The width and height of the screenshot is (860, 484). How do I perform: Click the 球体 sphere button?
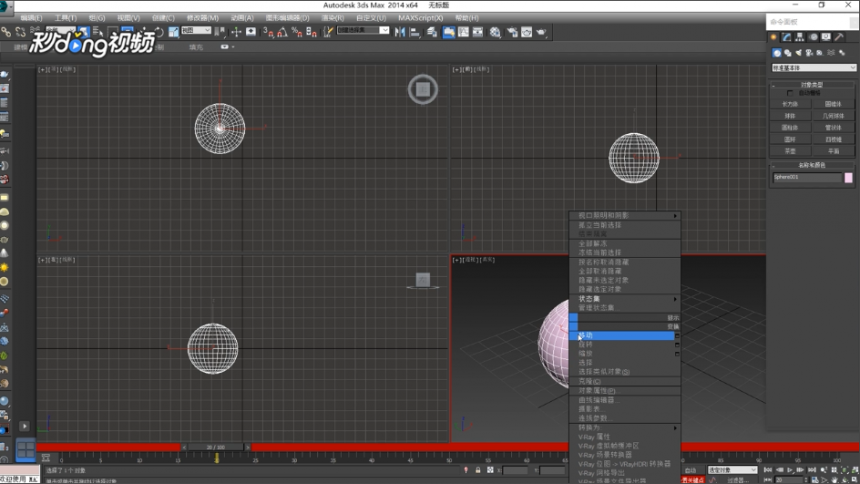coord(790,116)
